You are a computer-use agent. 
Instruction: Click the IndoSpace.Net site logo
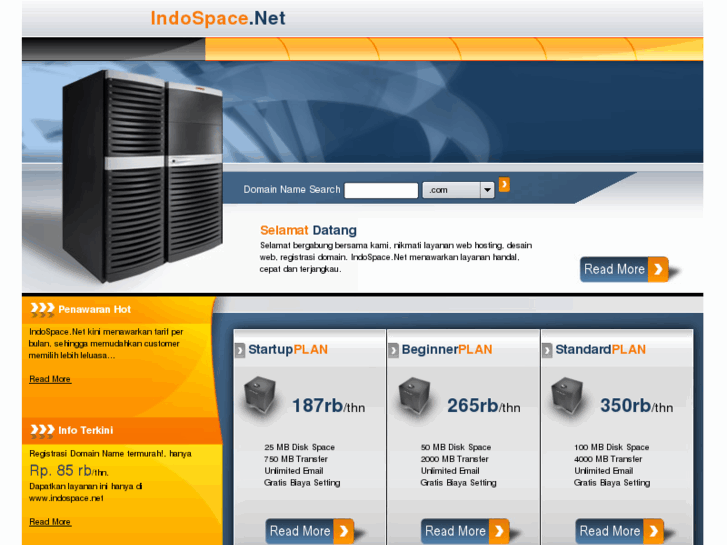pos(218,19)
